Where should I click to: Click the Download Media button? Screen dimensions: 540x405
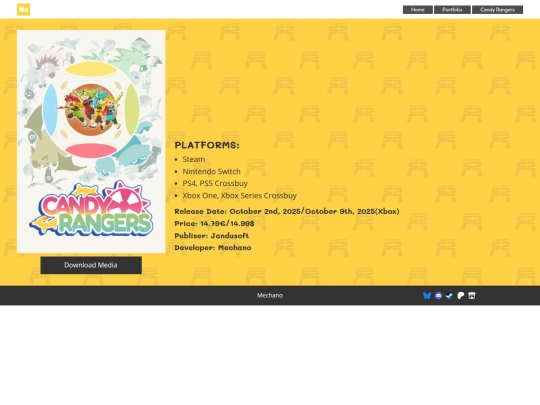point(91,265)
